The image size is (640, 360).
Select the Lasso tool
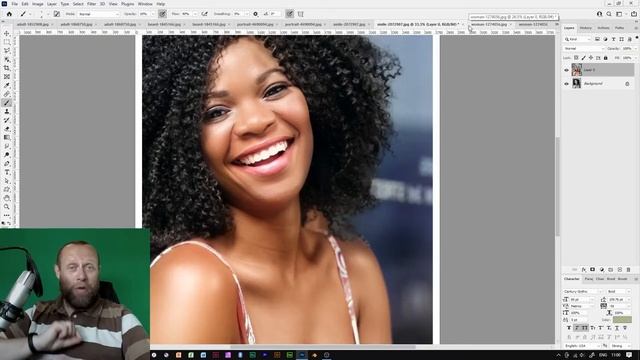click(7, 51)
